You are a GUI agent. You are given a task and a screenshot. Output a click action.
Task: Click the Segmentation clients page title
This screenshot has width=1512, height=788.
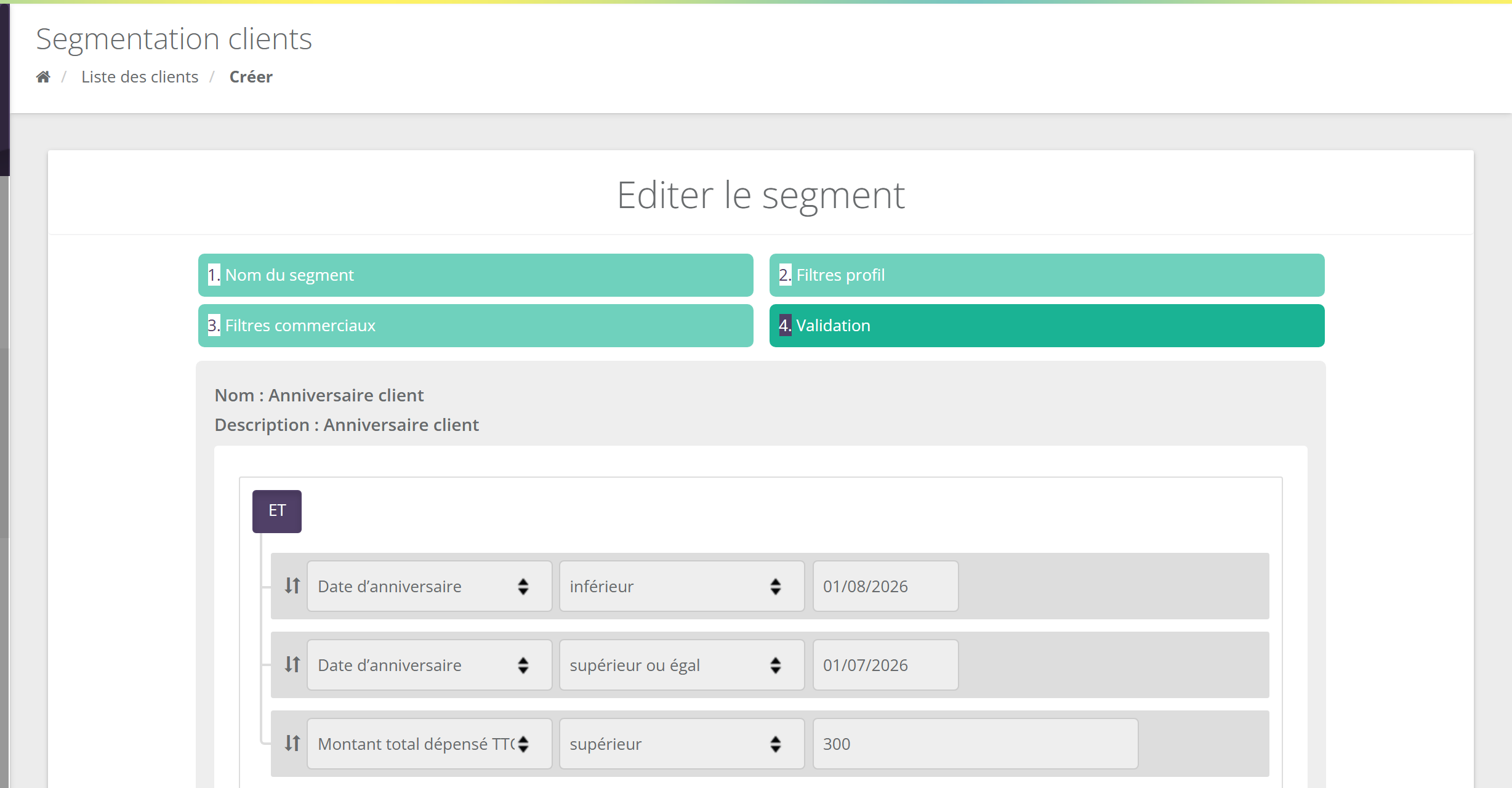tap(174, 39)
